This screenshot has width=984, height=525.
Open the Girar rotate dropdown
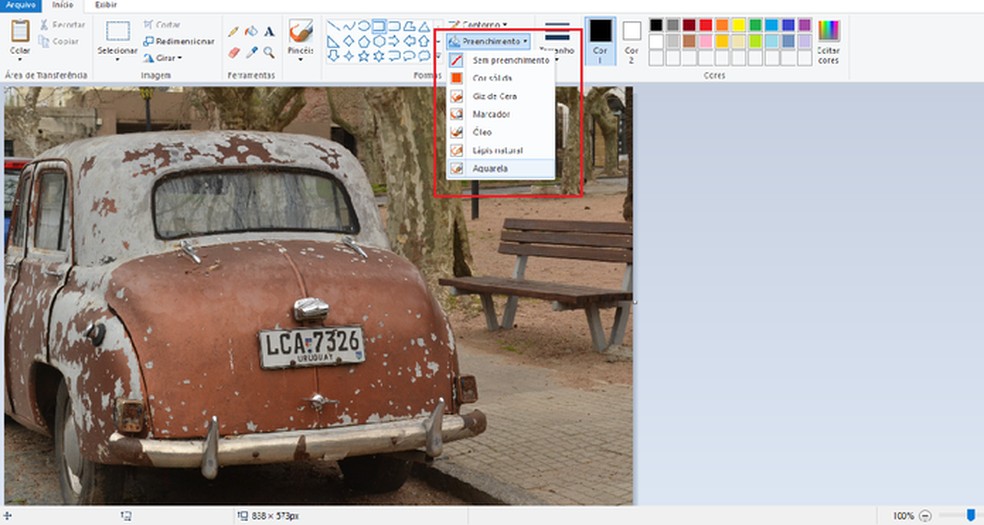click(x=163, y=58)
